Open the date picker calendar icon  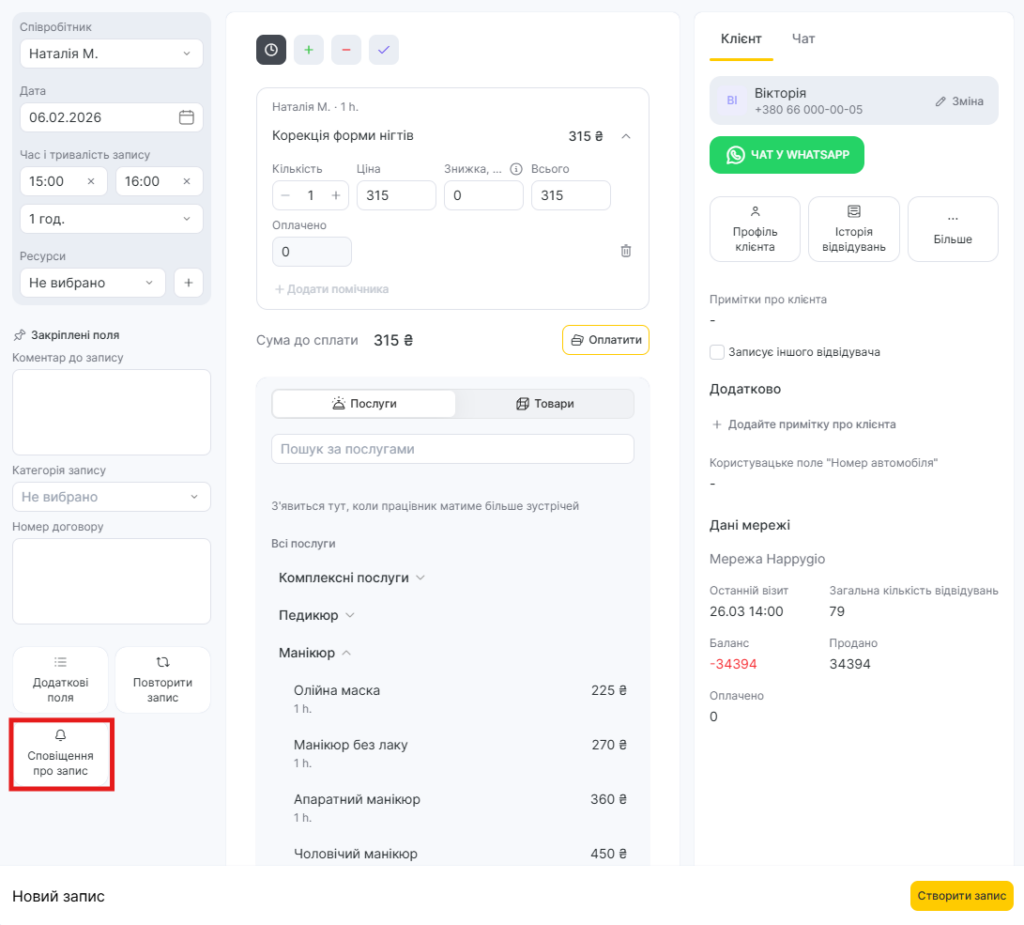click(186, 117)
